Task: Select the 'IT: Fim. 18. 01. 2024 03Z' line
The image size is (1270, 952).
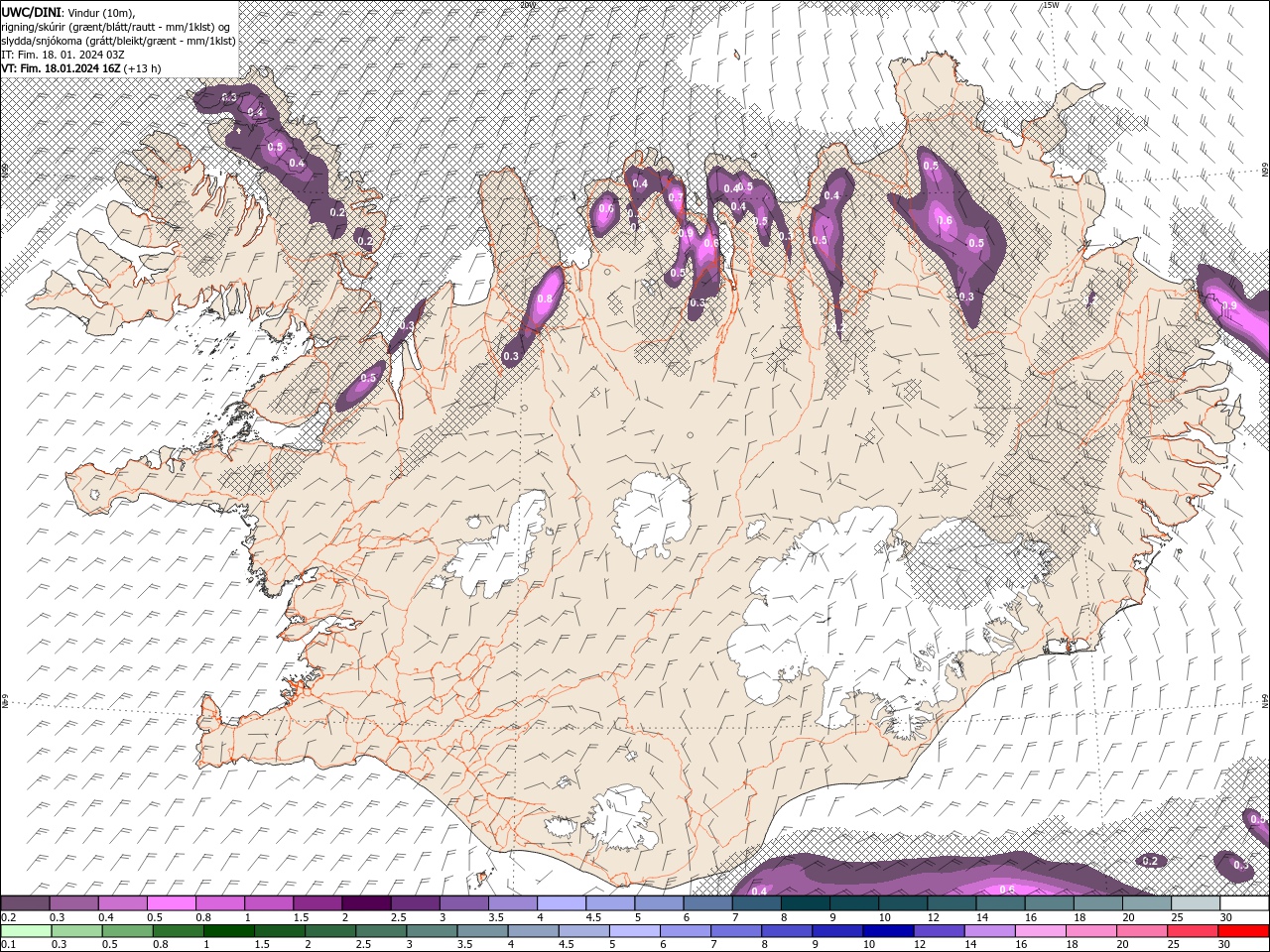Action: point(62,55)
